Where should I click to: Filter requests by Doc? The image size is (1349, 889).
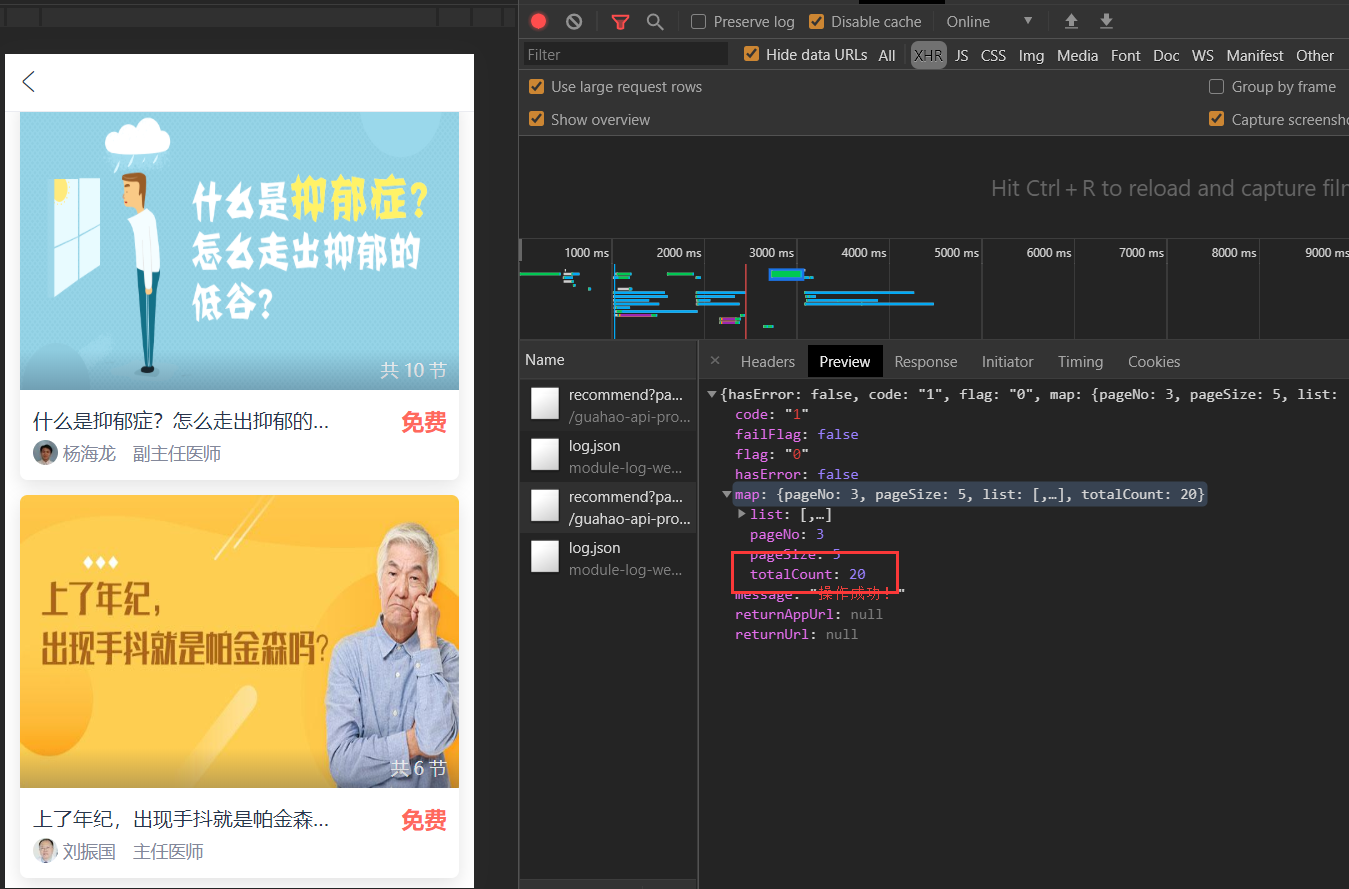(1166, 55)
